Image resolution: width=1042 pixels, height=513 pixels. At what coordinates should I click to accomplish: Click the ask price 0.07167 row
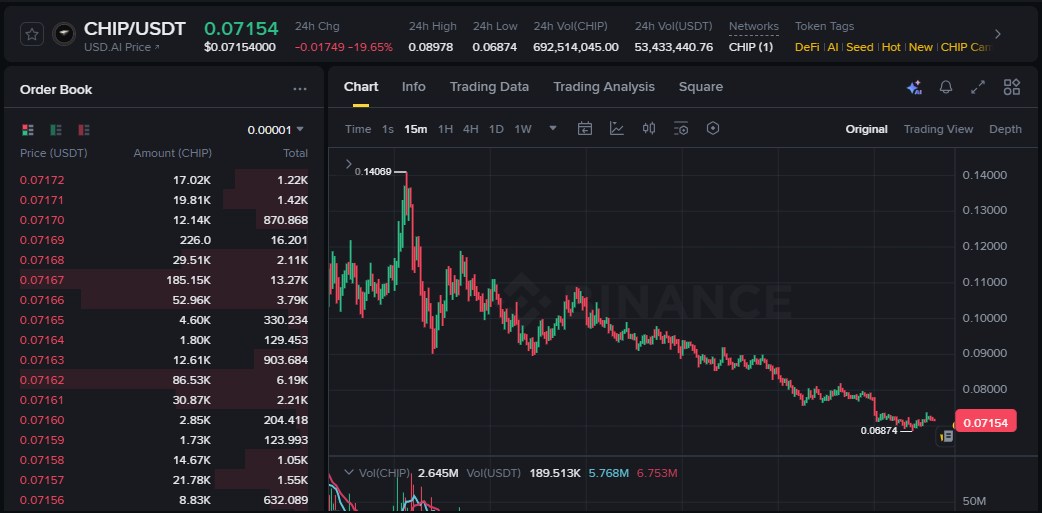point(163,280)
